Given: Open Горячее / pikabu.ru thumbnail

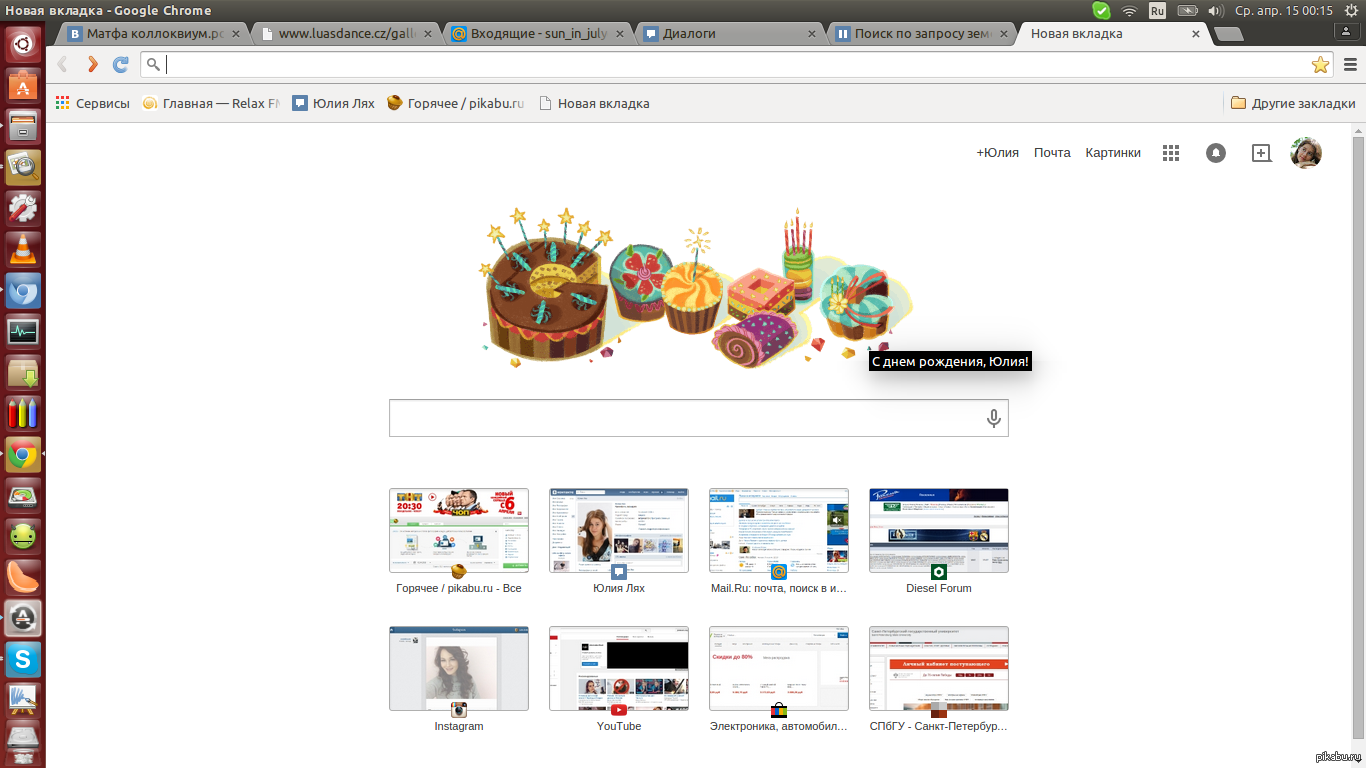Looking at the screenshot, I should point(459,530).
